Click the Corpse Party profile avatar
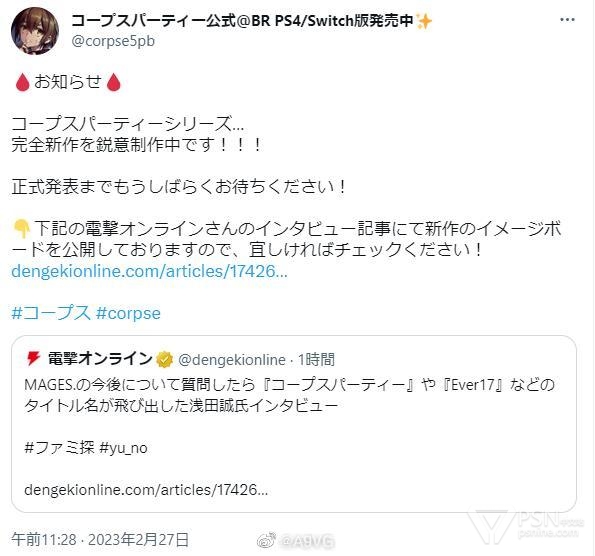The width and height of the screenshot is (595, 556). pos(35,31)
